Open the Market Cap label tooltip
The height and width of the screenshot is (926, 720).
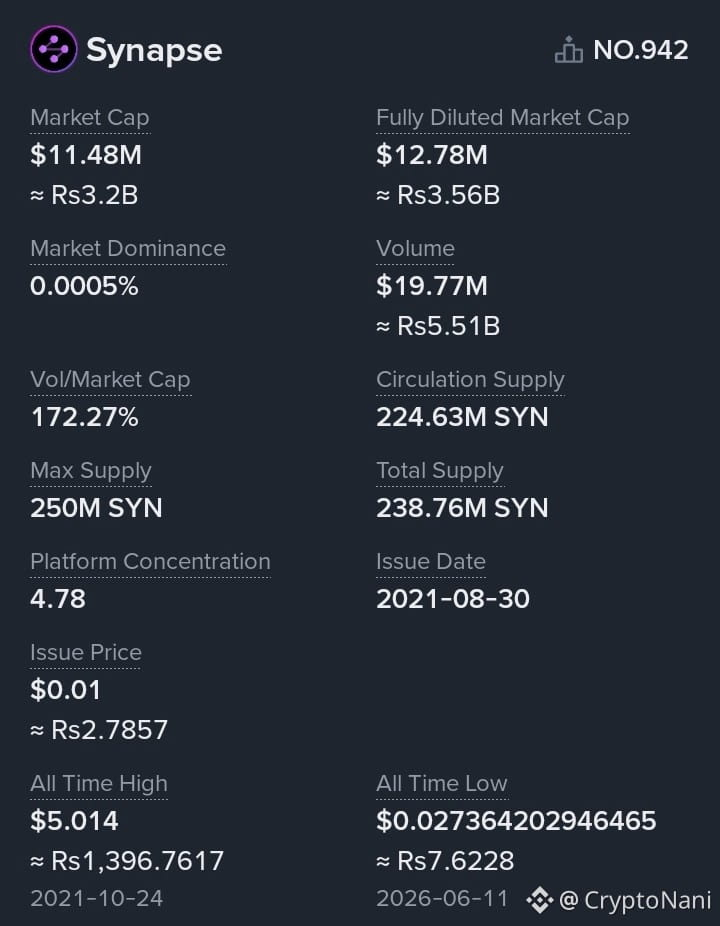90,118
